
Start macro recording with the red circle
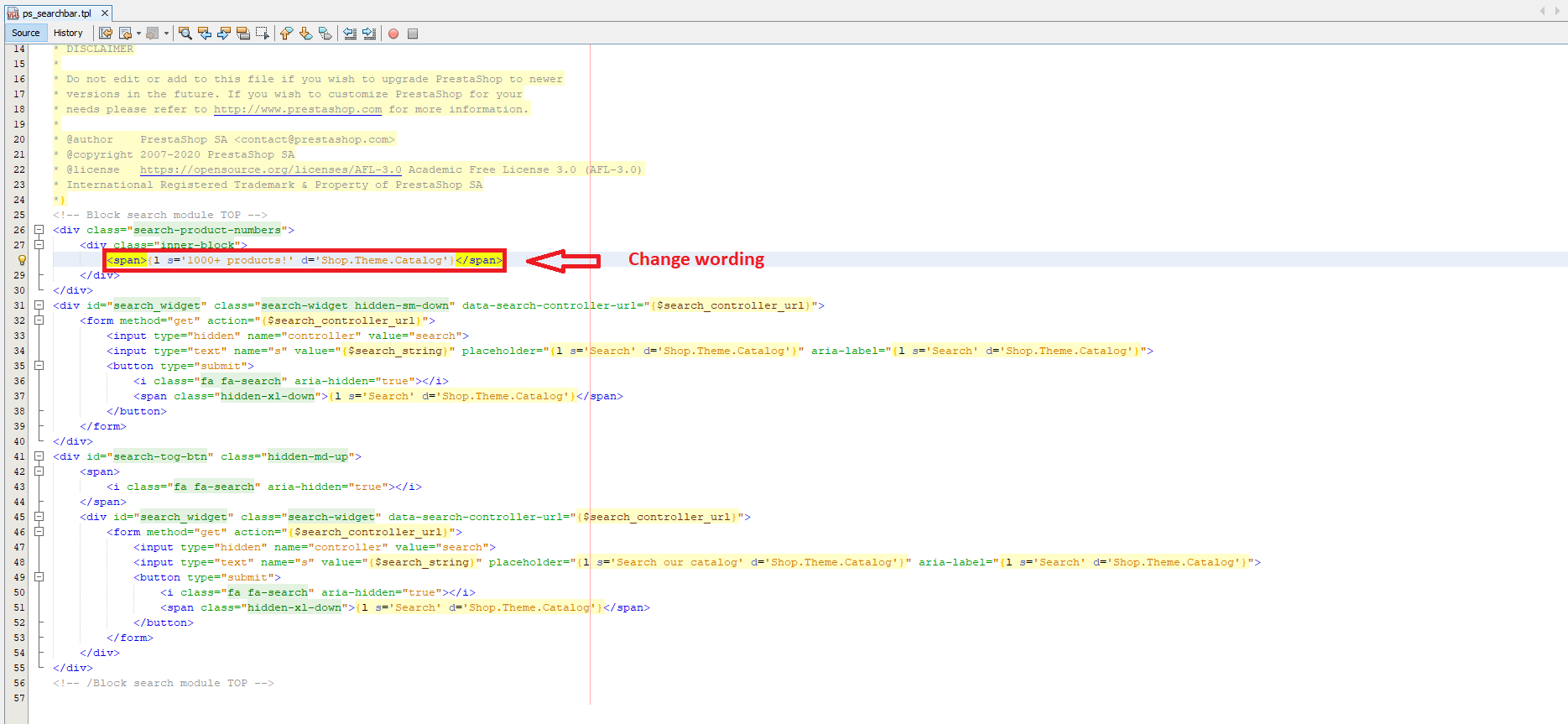pyautogui.click(x=393, y=34)
